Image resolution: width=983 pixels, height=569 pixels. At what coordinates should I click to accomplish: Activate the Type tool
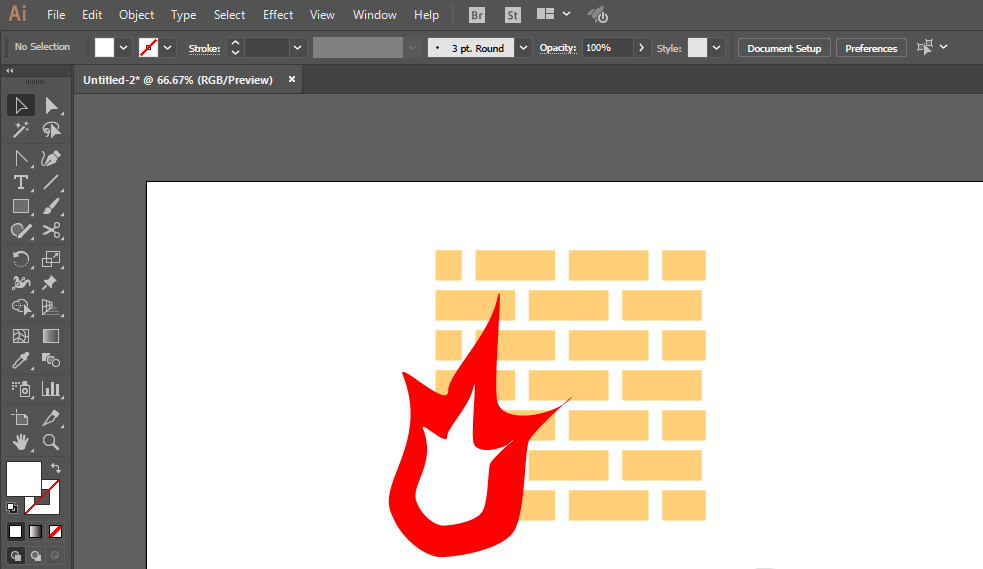(21, 182)
